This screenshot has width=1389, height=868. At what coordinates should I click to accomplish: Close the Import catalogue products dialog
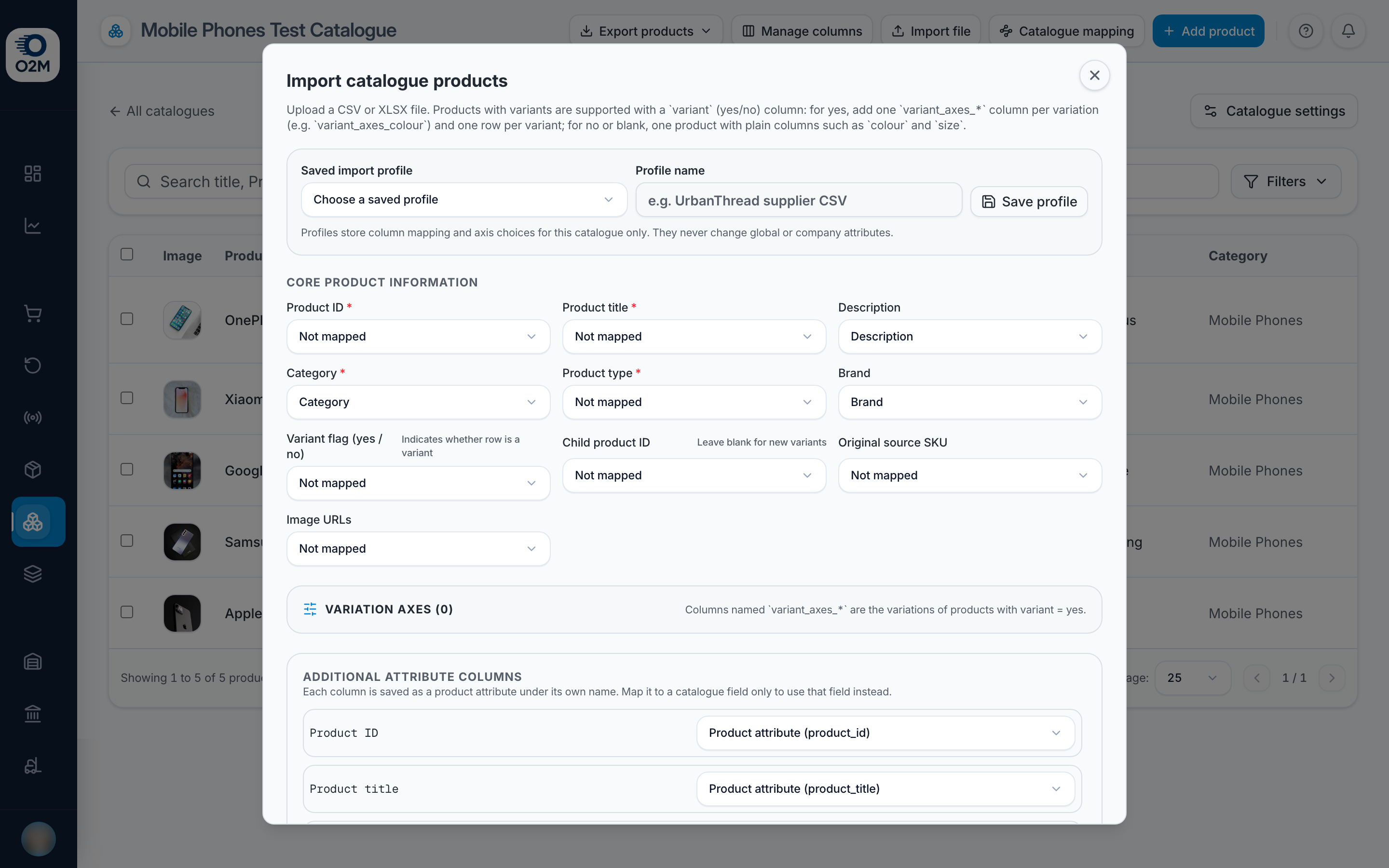[x=1094, y=75]
